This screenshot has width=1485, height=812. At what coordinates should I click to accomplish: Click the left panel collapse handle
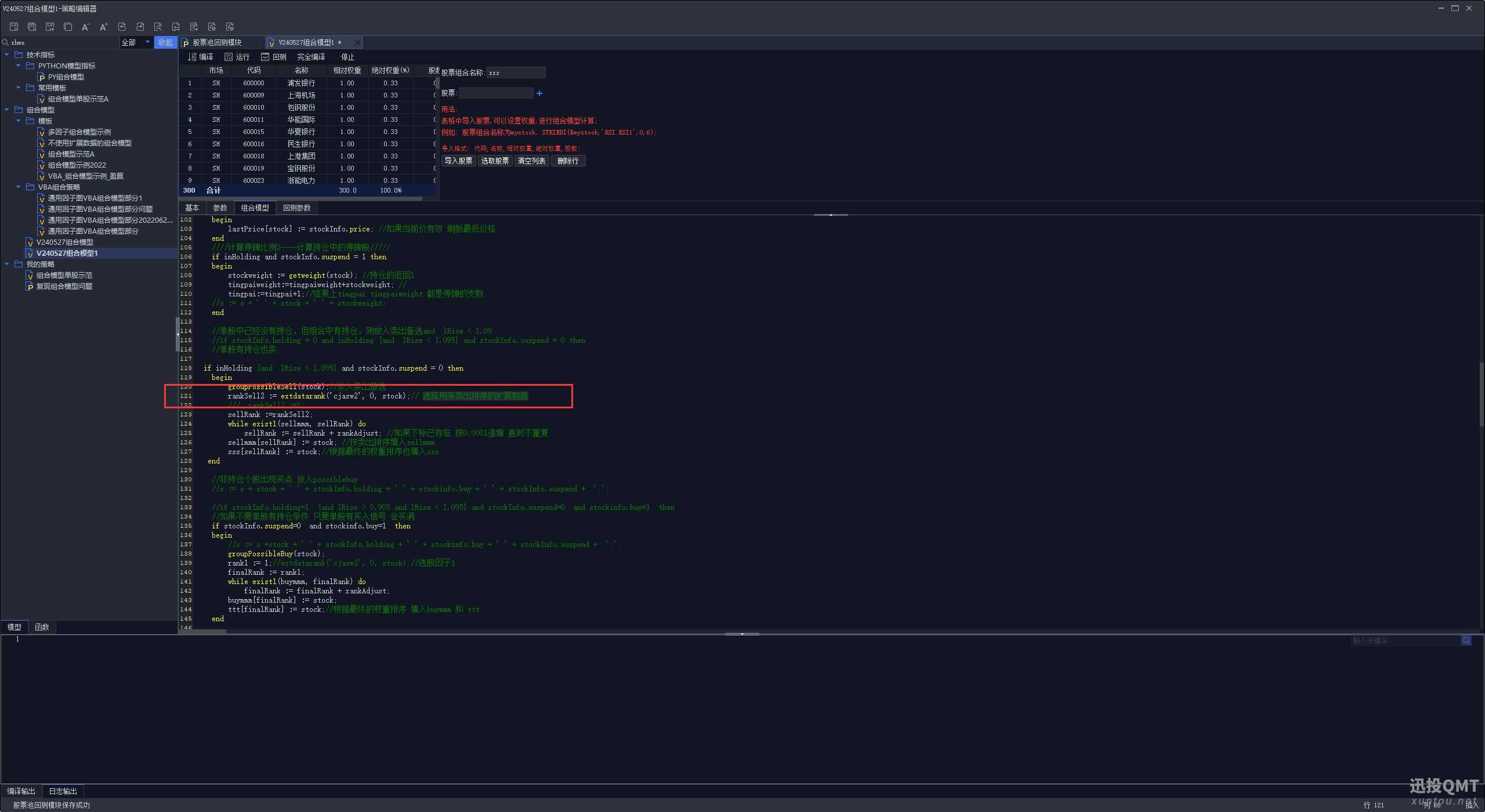[178, 335]
